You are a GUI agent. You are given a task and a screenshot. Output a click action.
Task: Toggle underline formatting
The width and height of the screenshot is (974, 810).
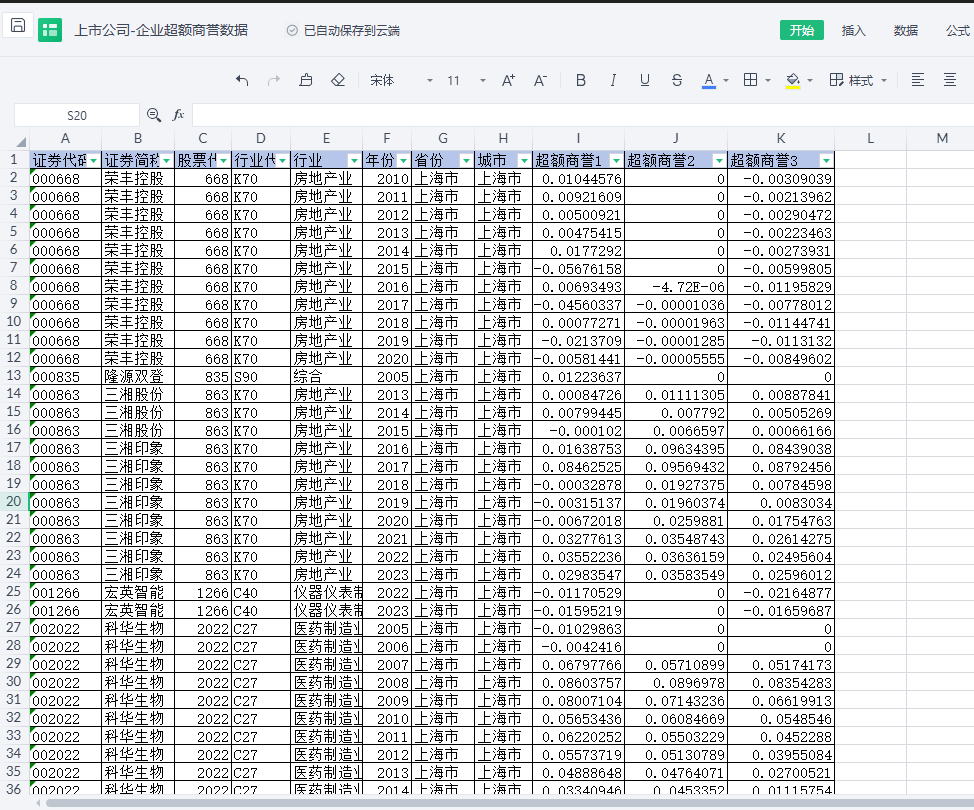645,80
